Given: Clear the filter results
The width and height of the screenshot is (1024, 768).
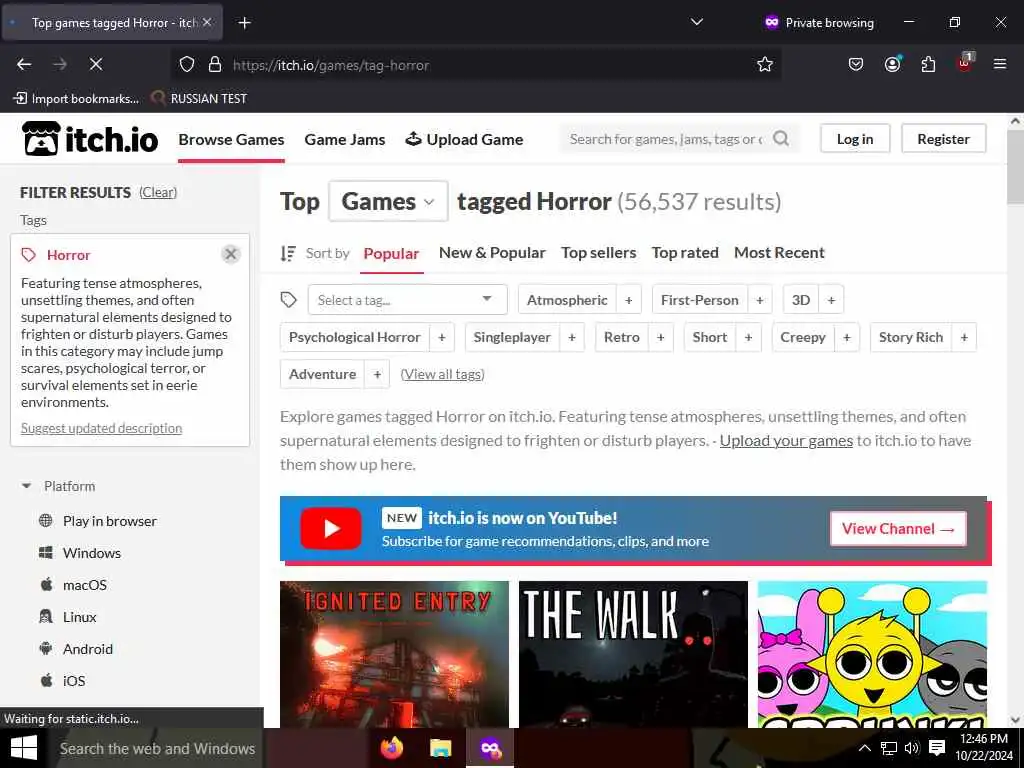Looking at the screenshot, I should pos(158,192).
